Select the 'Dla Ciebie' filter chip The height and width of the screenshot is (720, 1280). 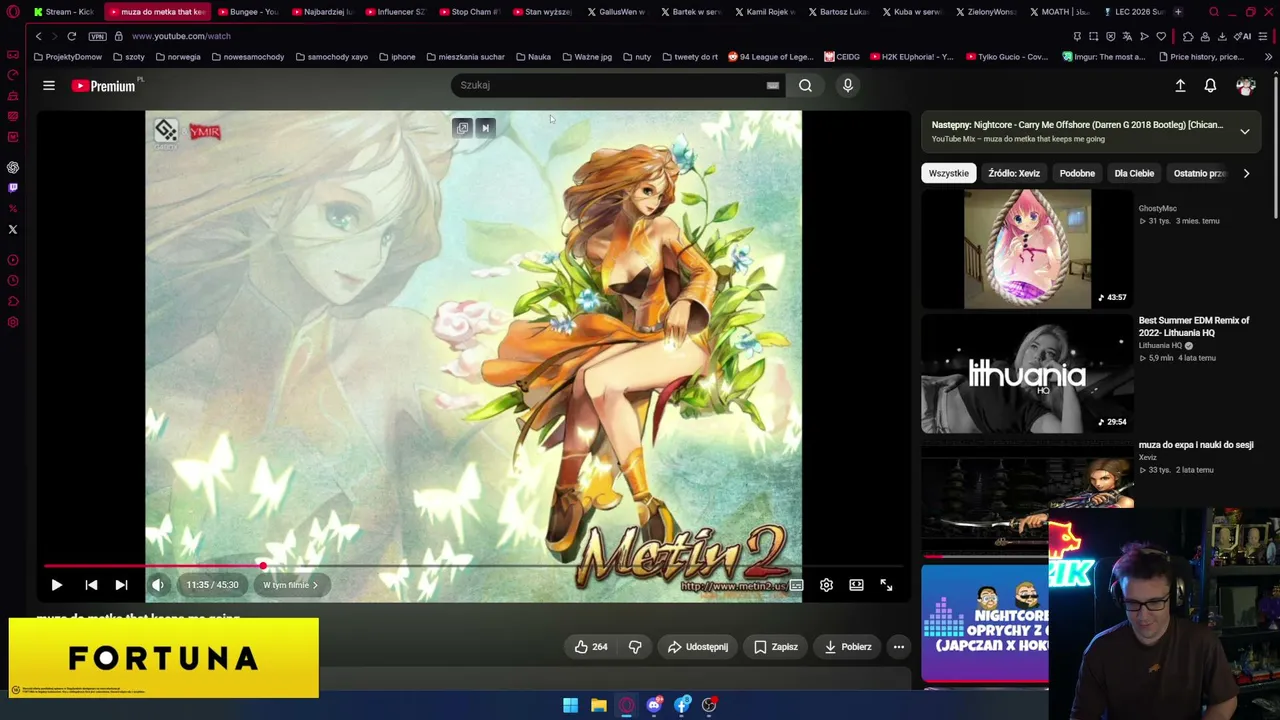click(x=1134, y=174)
